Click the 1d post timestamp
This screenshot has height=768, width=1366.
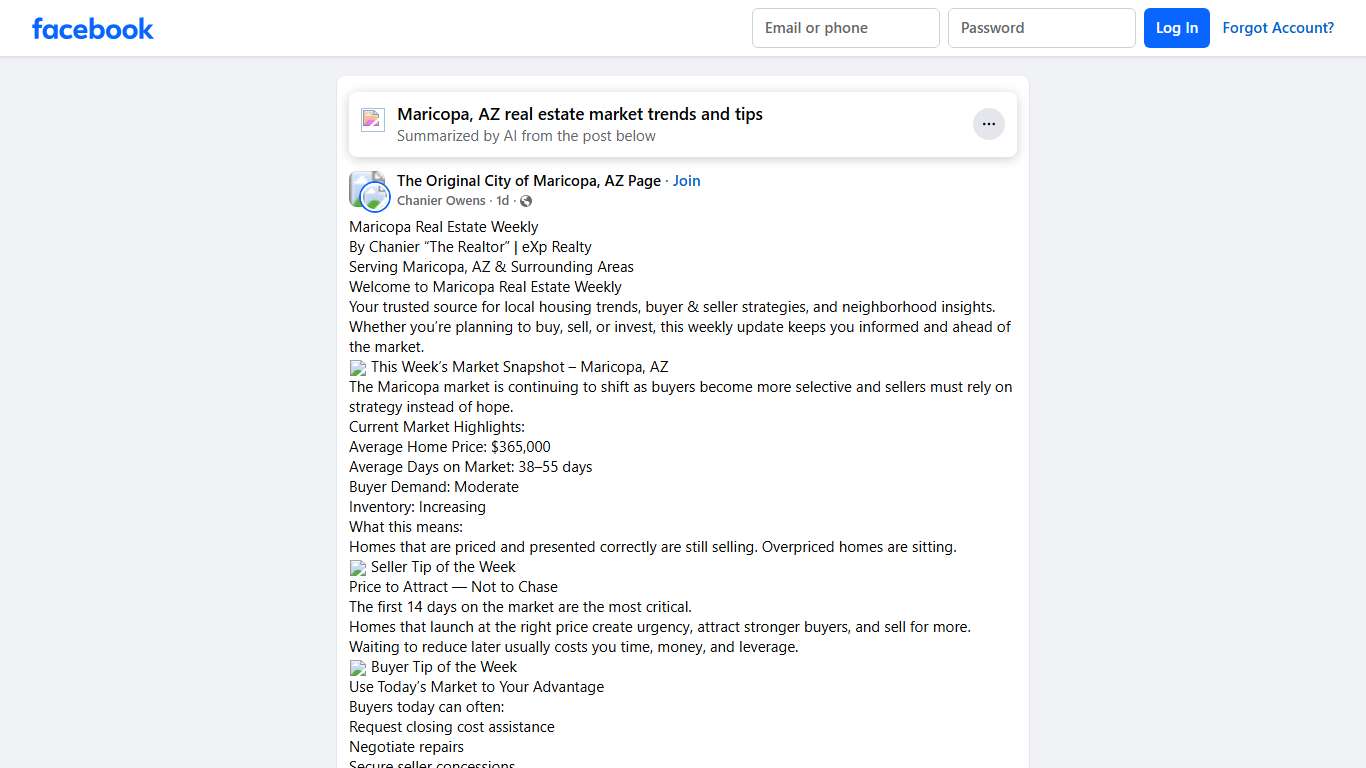click(x=502, y=201)
